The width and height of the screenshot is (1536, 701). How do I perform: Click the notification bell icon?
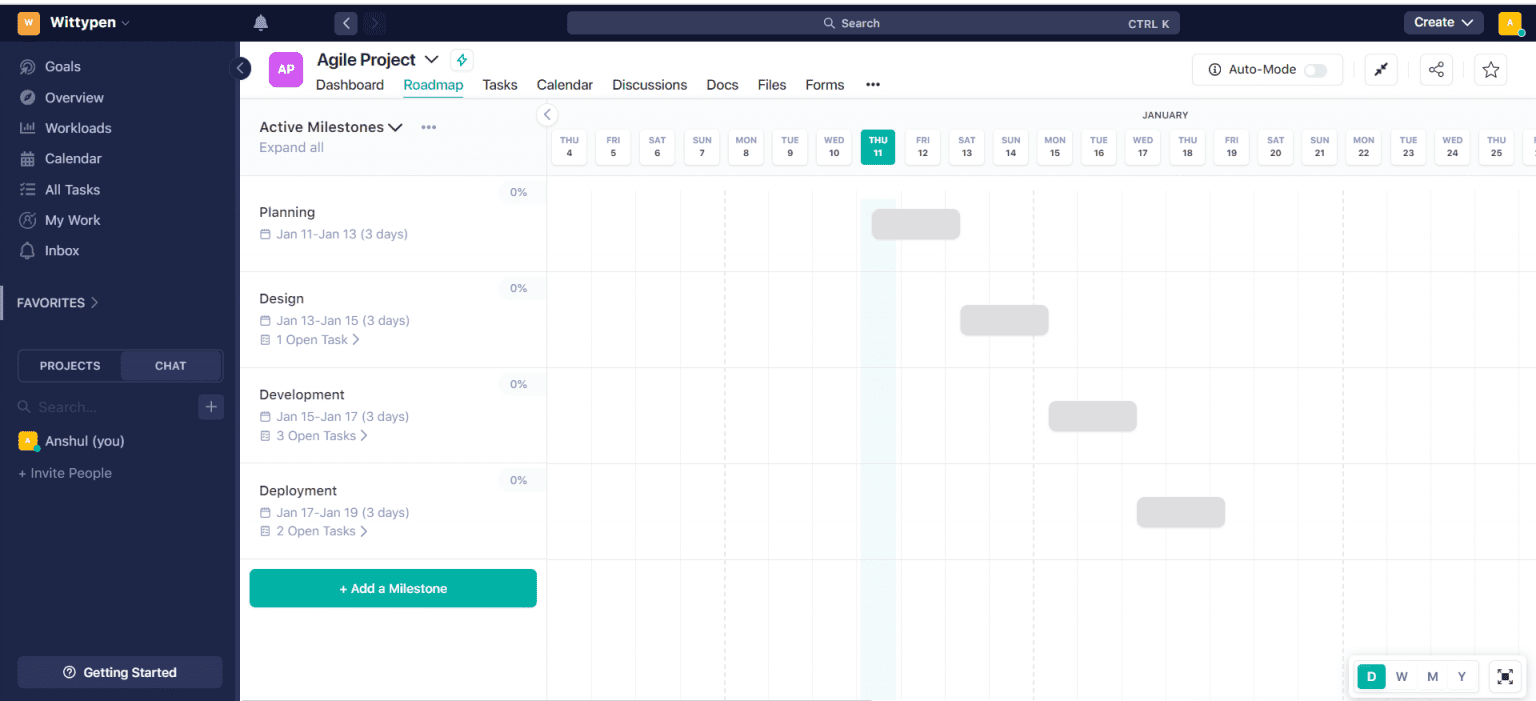260,22
